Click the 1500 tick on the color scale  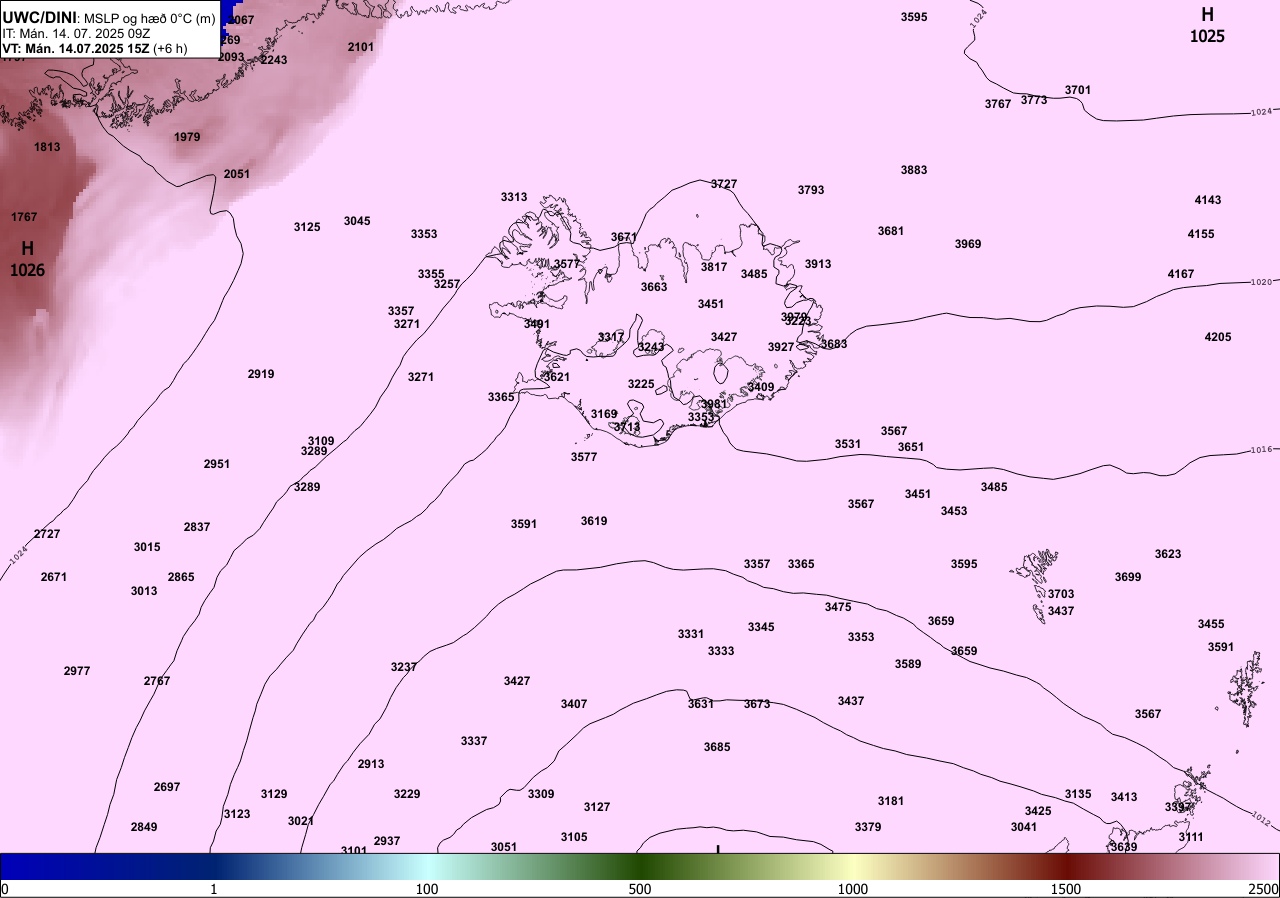pos(1066,889)
